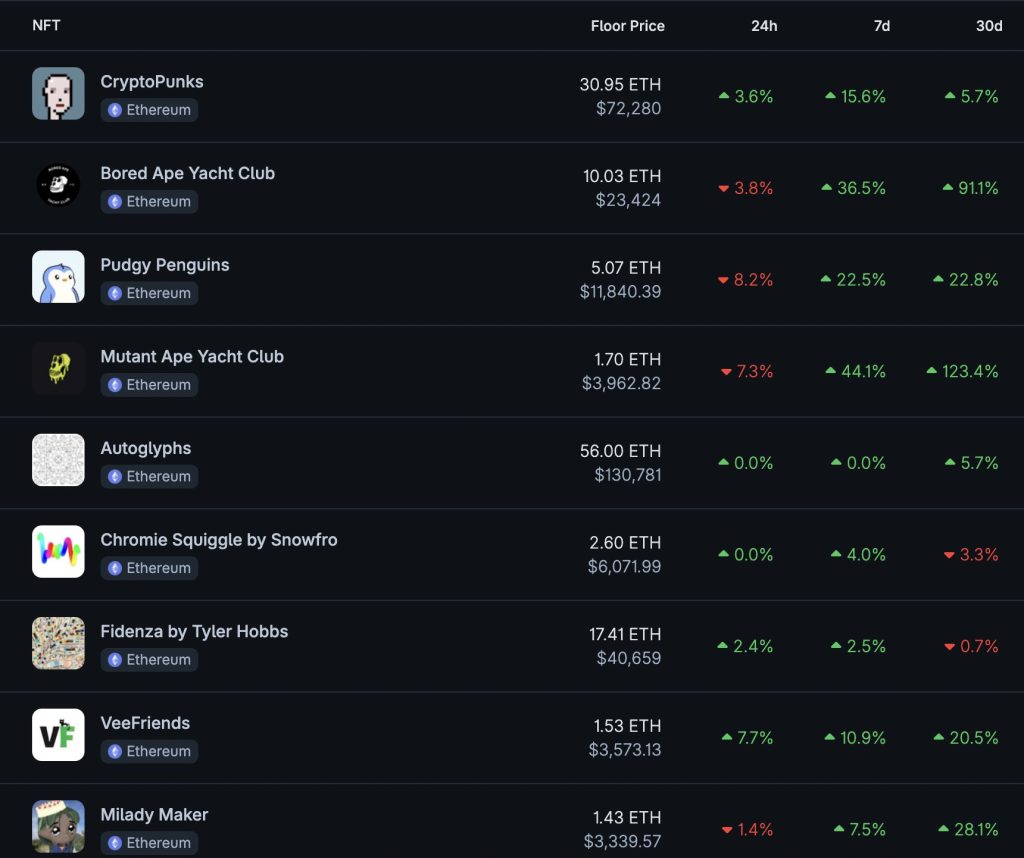Click the Autoglyphs 56.00 ETH floor price
The width and height of the screenshot is (1024, 858).
click(620, 451)
